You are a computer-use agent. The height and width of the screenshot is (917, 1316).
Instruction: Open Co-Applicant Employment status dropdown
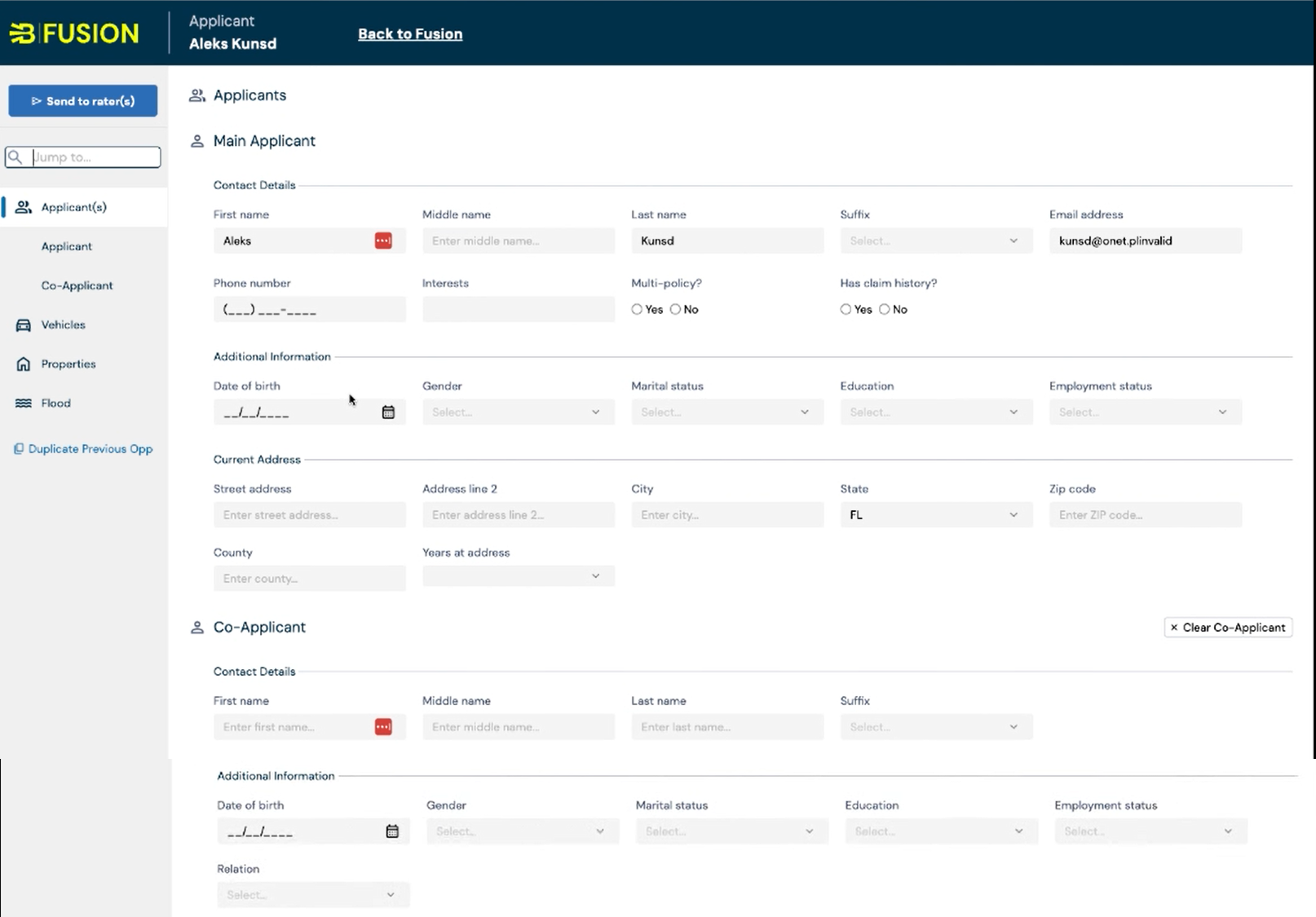click(1150, 831)
